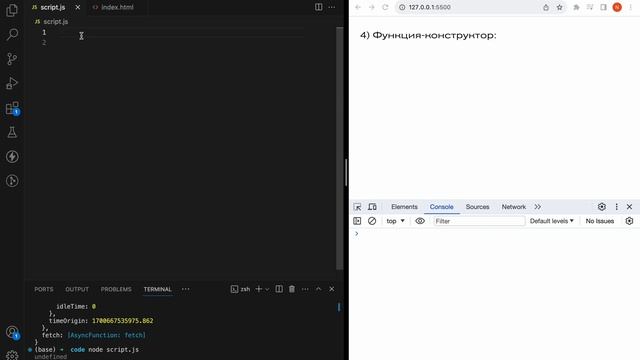Bookmark this page with star

pos(560,7)
